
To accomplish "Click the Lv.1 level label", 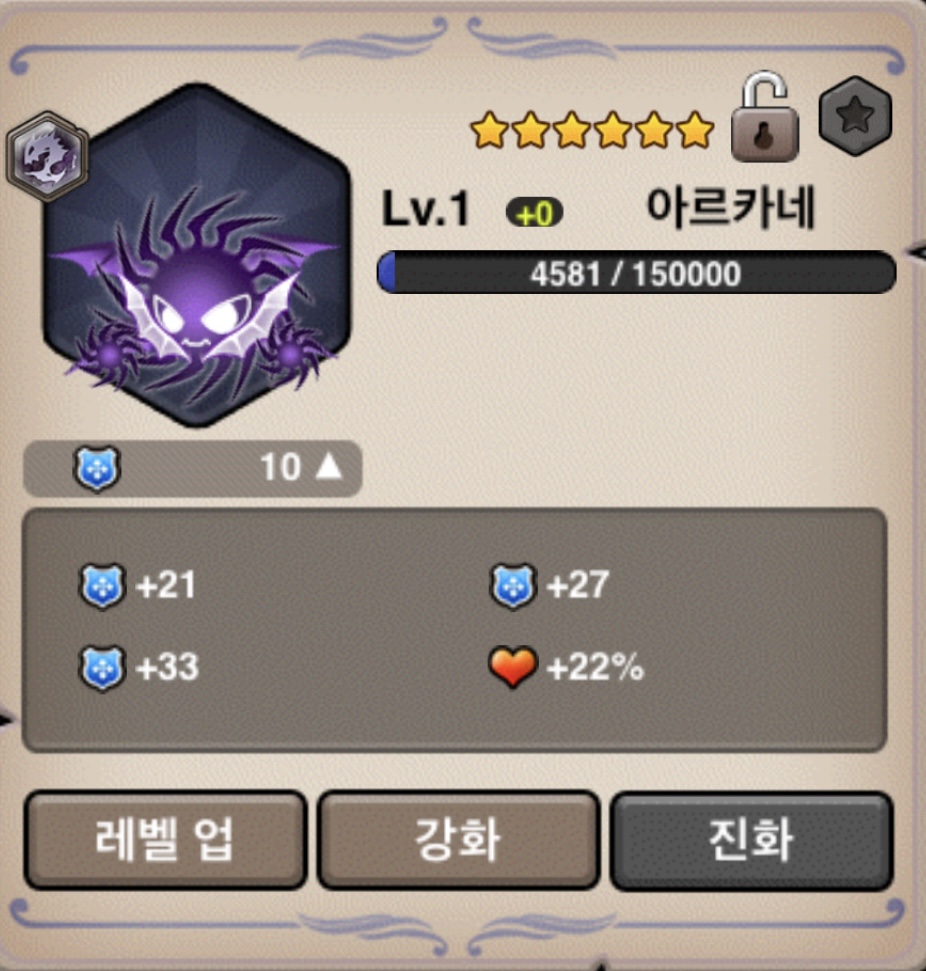I will [426, 209].
